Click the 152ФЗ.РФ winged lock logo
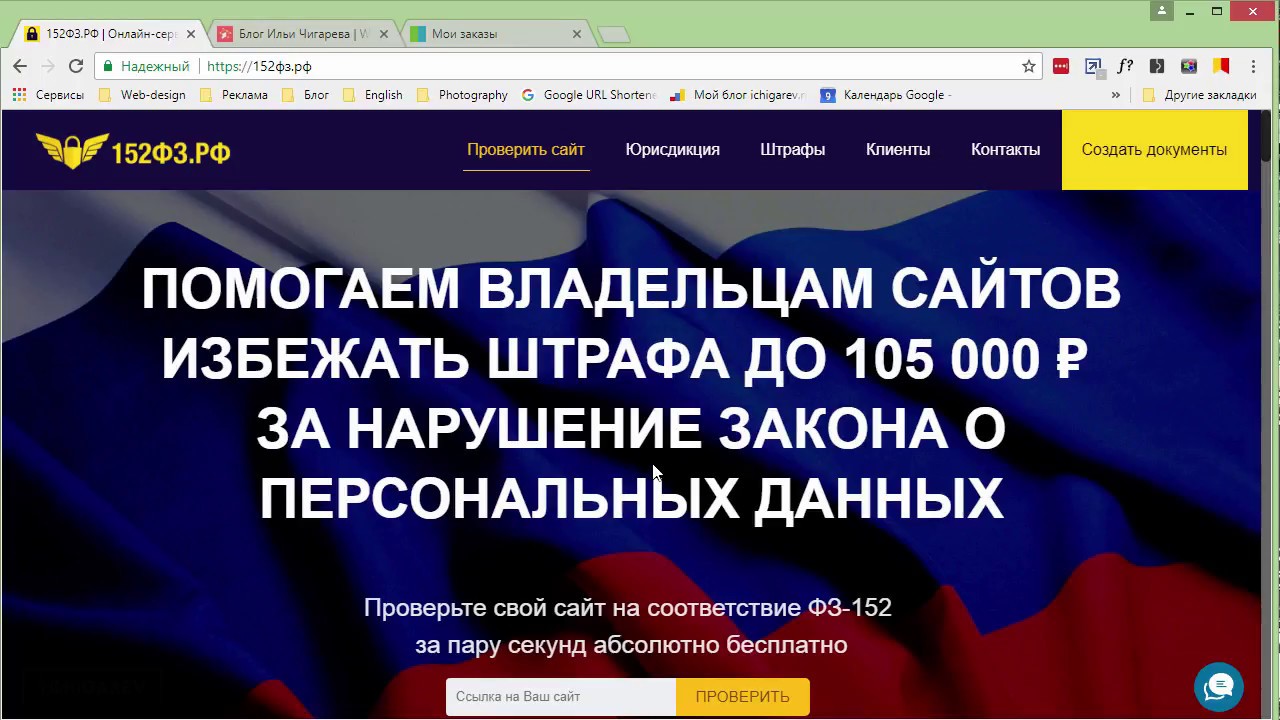The width and height of the screenshot is (1280, 720). pyautogui.click(x=132, y=151)
